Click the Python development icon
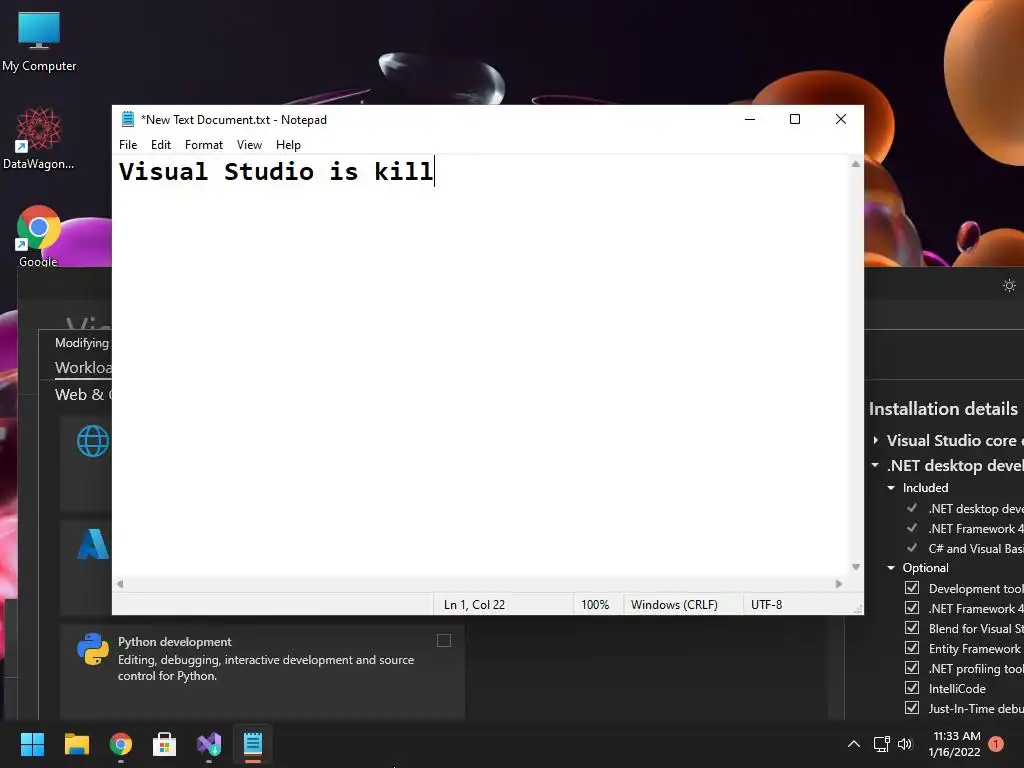The height and width of the screenshot is (768, 1024). click(x=93, y=649)
